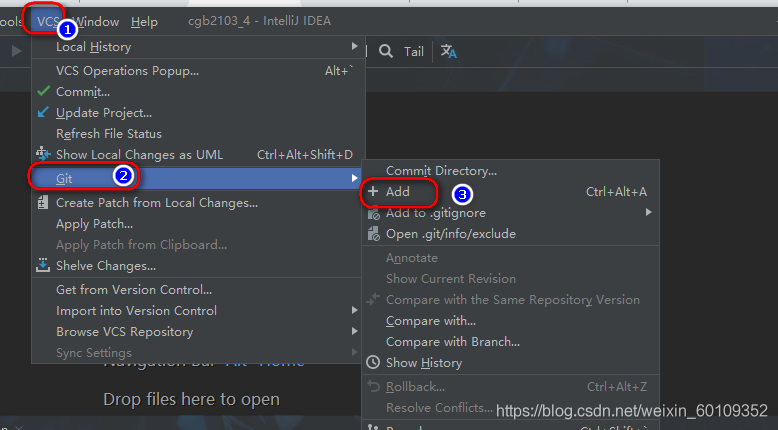Choose Show History entry
The width and height of the screenshot is (778, 430).
(x=424, y=363)
